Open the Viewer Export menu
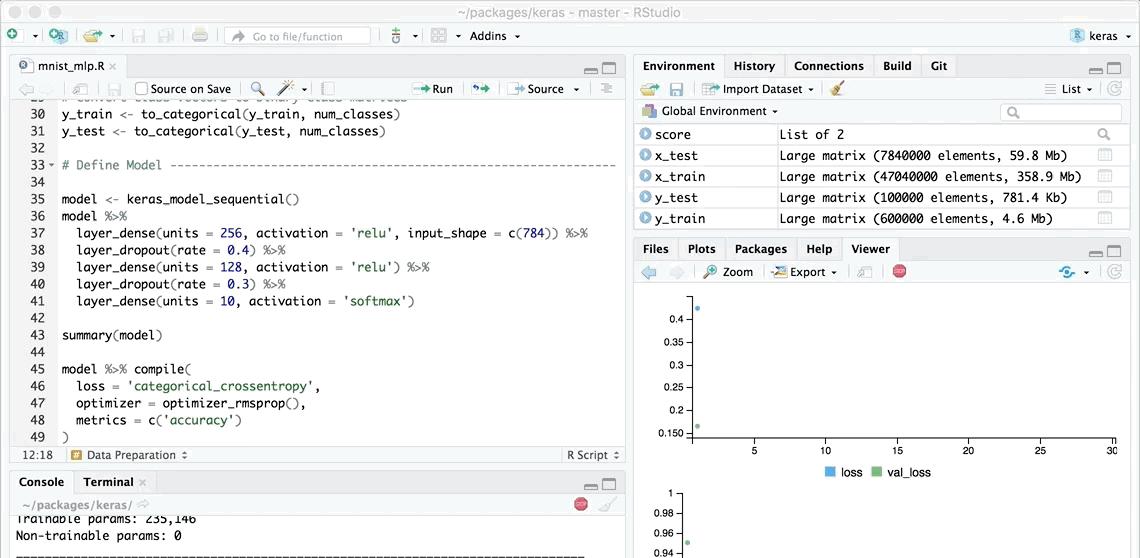This screenshot has width=1140, height=558. pyautogui.click(x=805, y=271)
